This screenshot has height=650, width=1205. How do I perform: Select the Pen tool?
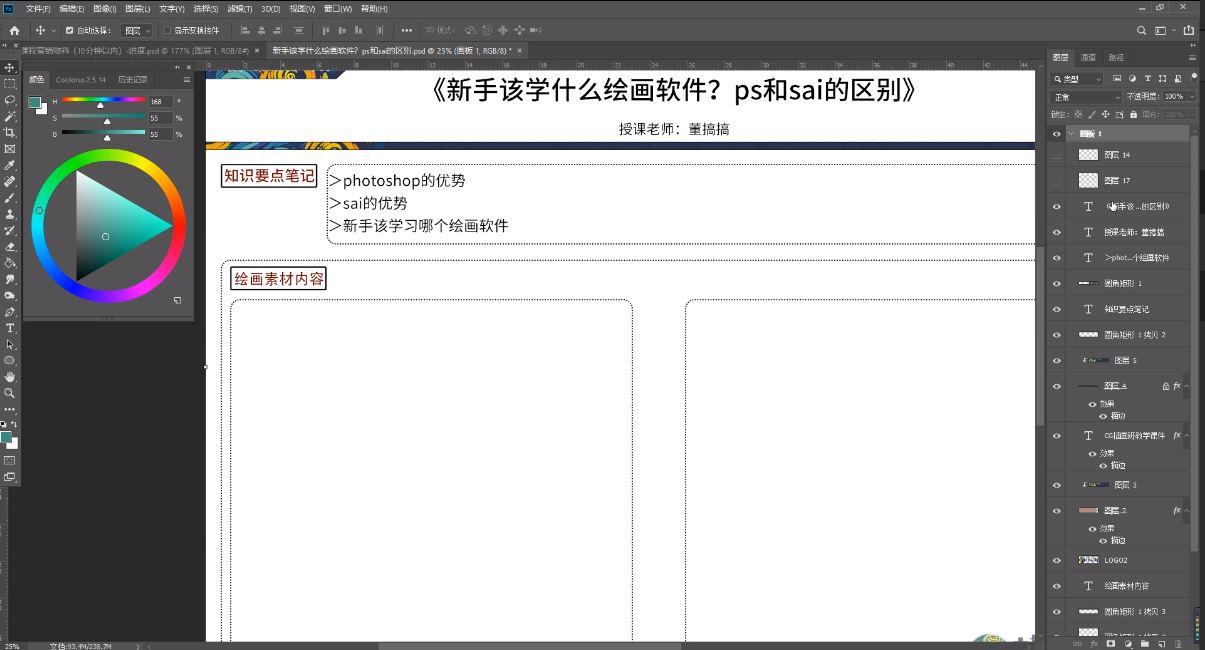10,312
